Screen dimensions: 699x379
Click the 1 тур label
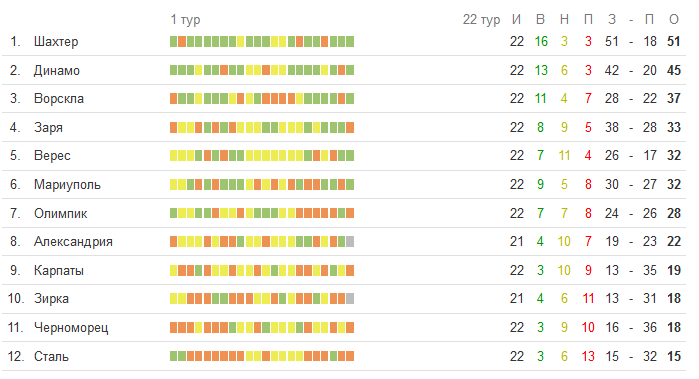point(185,20)
